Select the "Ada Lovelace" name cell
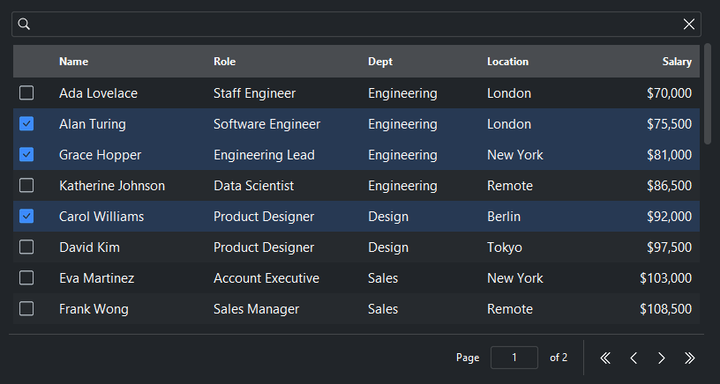720x384 pixels. (98, 93)
